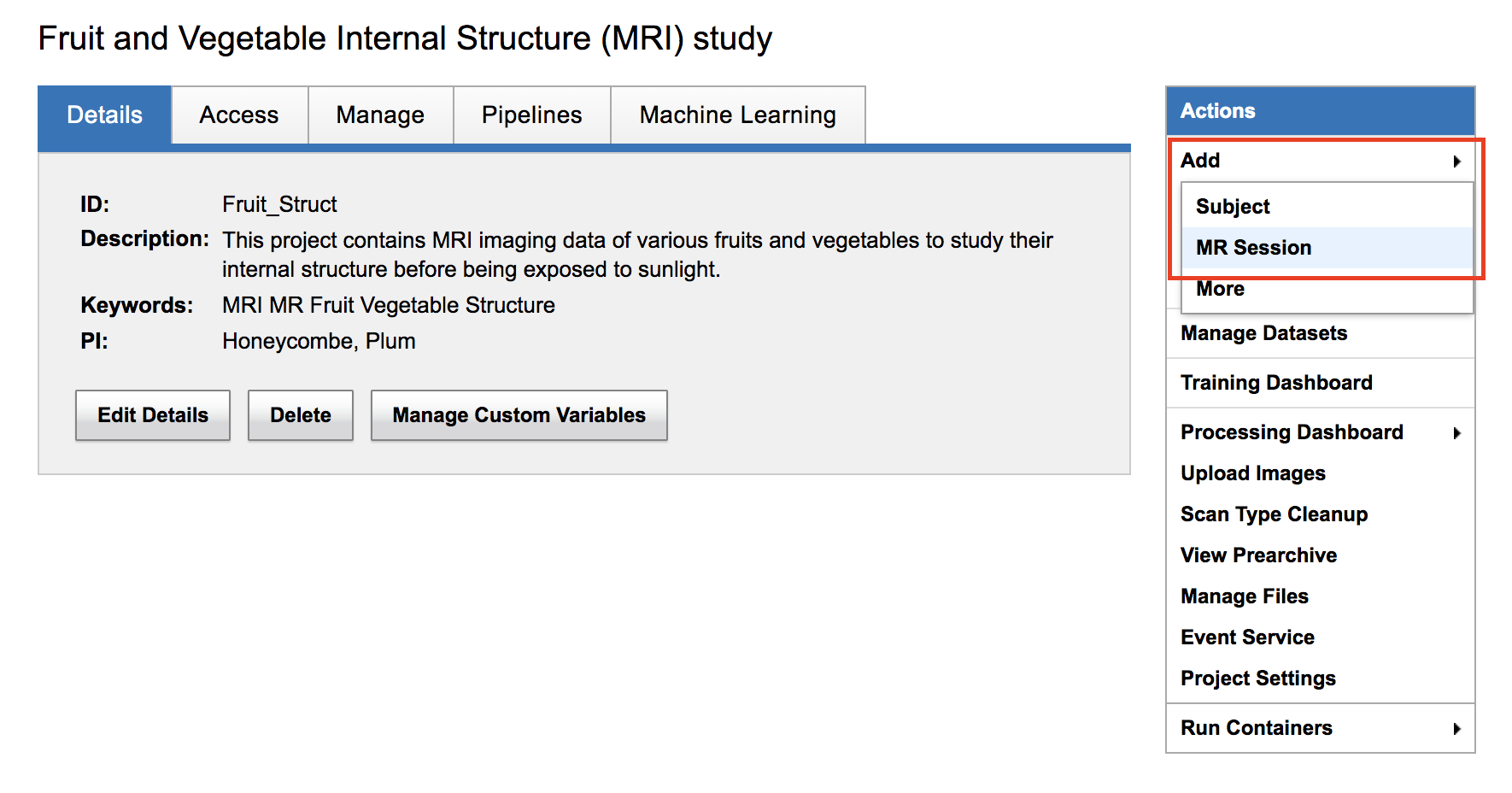The width and height of the screenshot is (1512, 793).
Task: Switch to the Pipelines tab
Action: (531, 115)
